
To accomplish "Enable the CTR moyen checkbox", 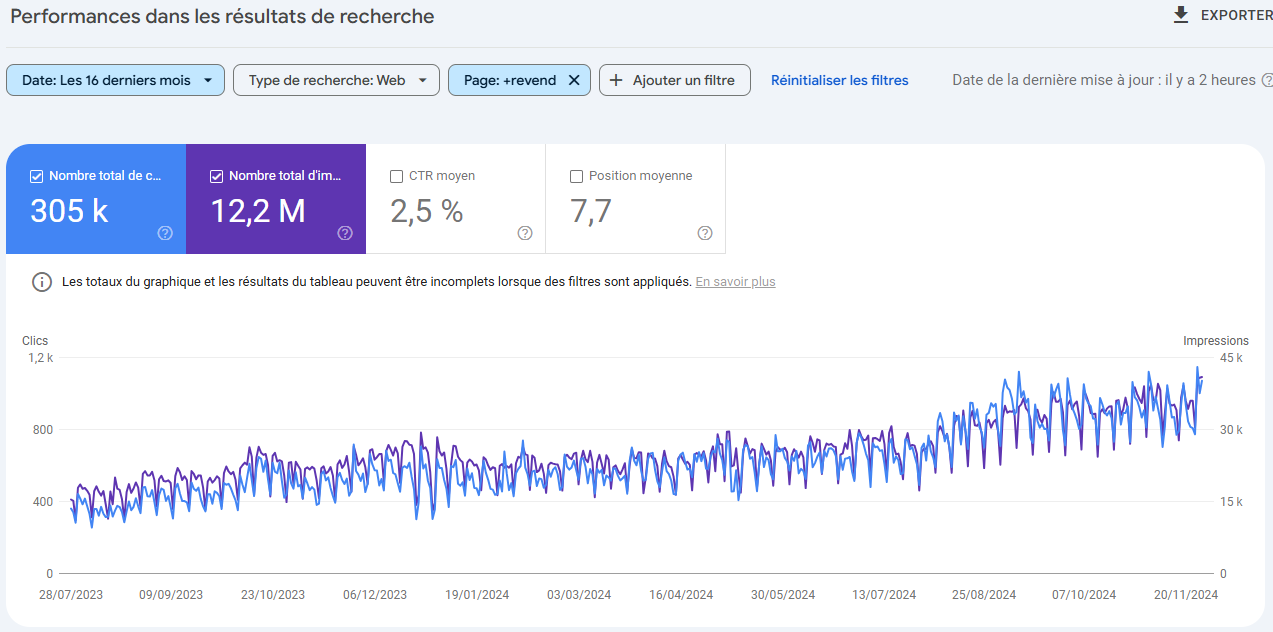I will click(396, 176).
